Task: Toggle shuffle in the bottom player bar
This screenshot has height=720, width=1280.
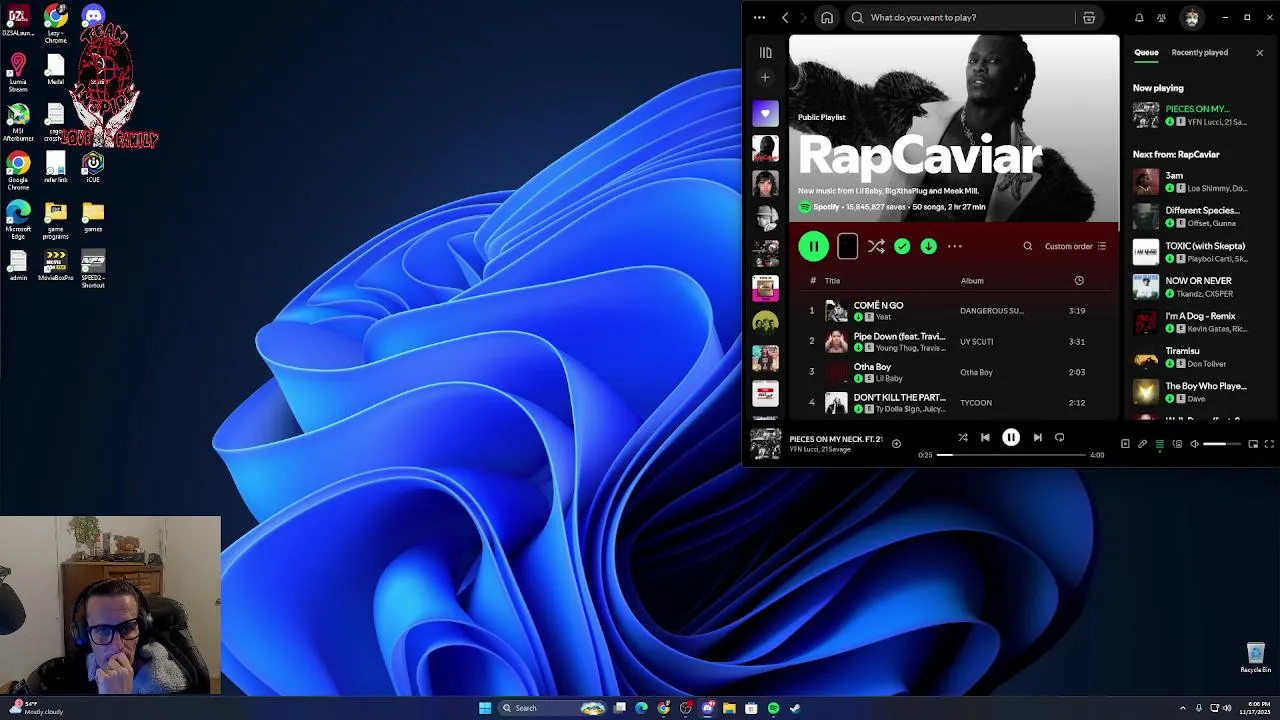Action: click(962, 437)
